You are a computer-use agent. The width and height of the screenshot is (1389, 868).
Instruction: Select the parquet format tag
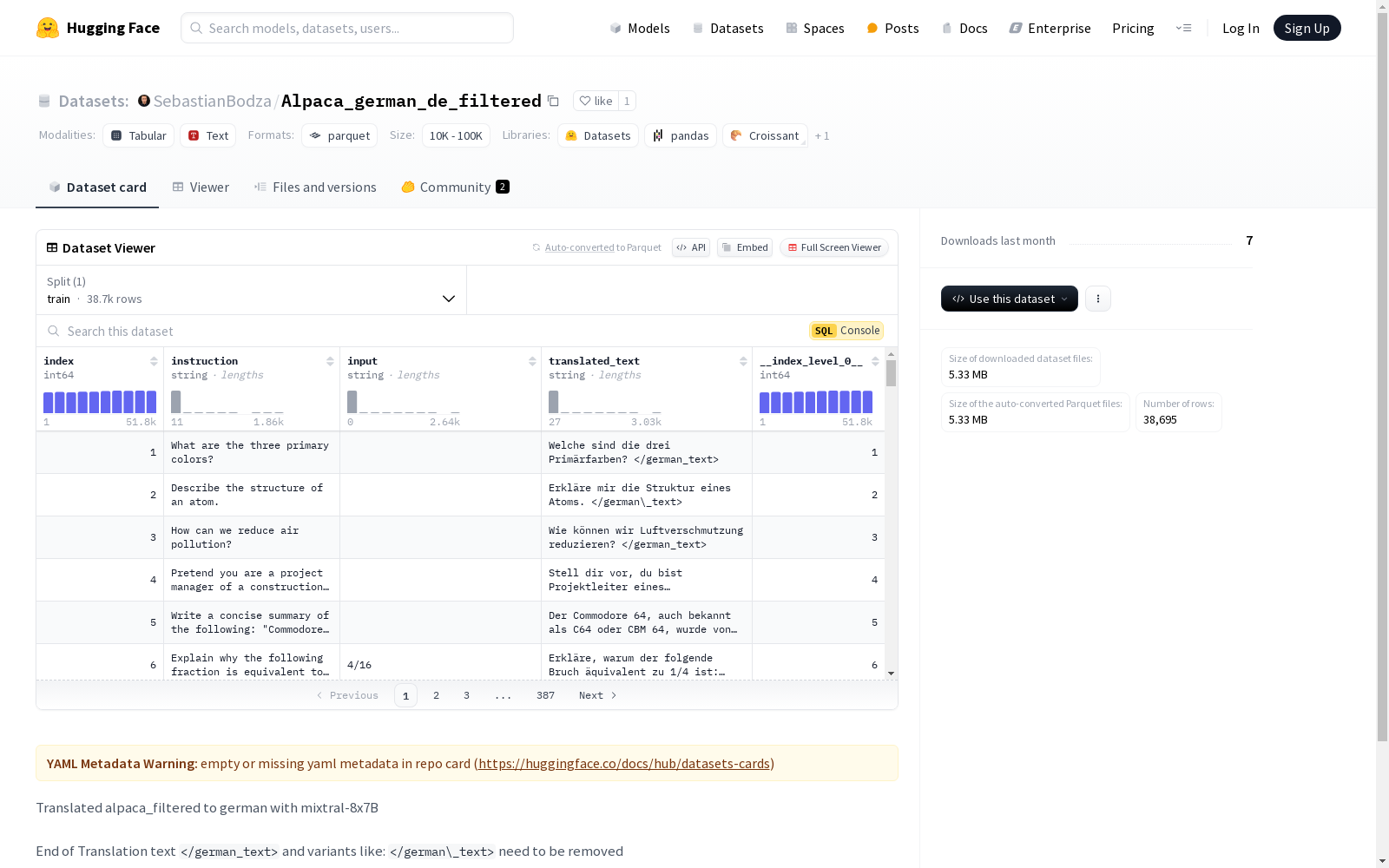pyautogui.click(x=339, y=135)
